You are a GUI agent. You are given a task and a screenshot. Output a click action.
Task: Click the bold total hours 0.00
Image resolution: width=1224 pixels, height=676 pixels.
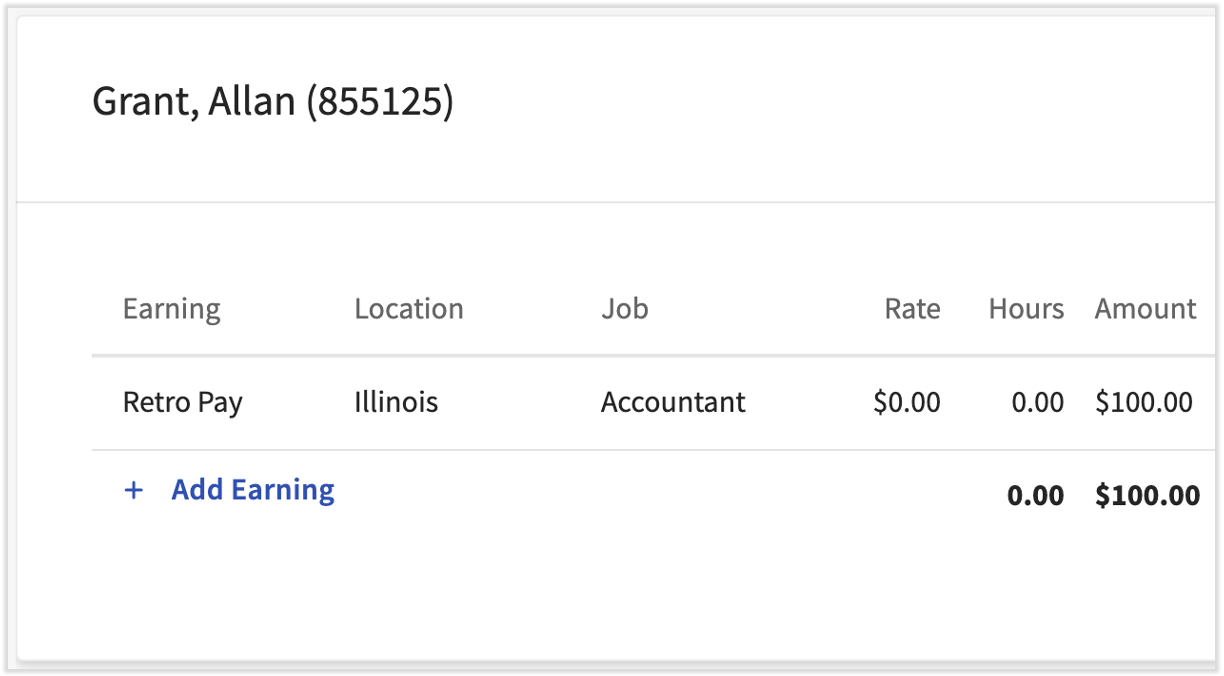point(1035,496)
